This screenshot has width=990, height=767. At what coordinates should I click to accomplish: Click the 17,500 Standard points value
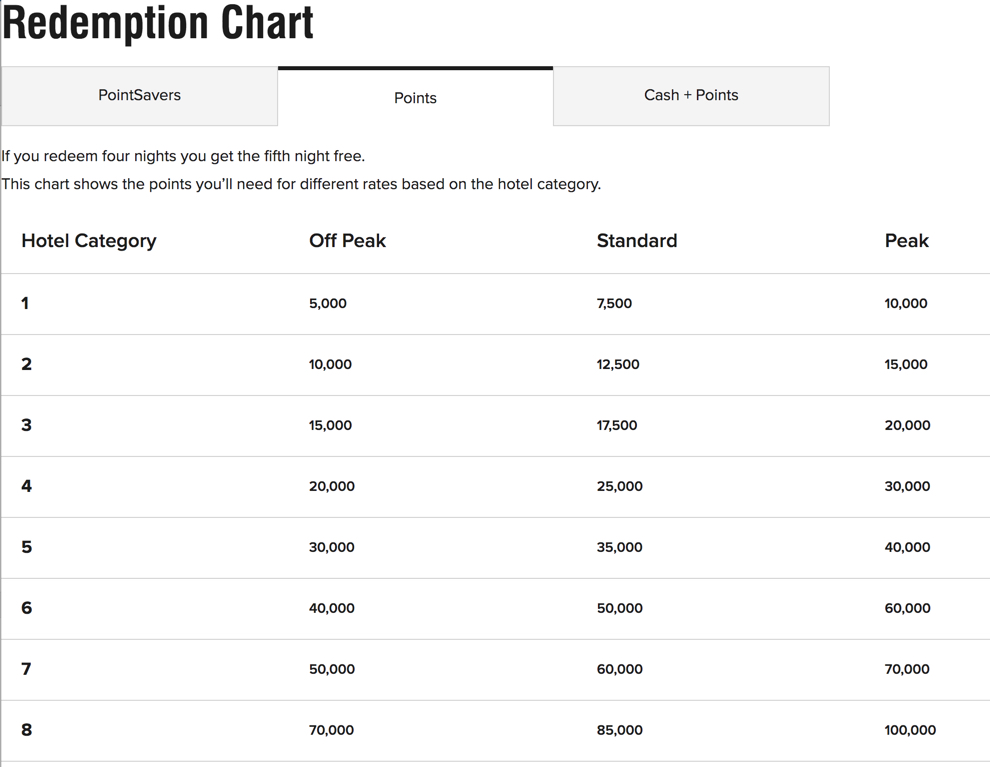click(617, 425)
